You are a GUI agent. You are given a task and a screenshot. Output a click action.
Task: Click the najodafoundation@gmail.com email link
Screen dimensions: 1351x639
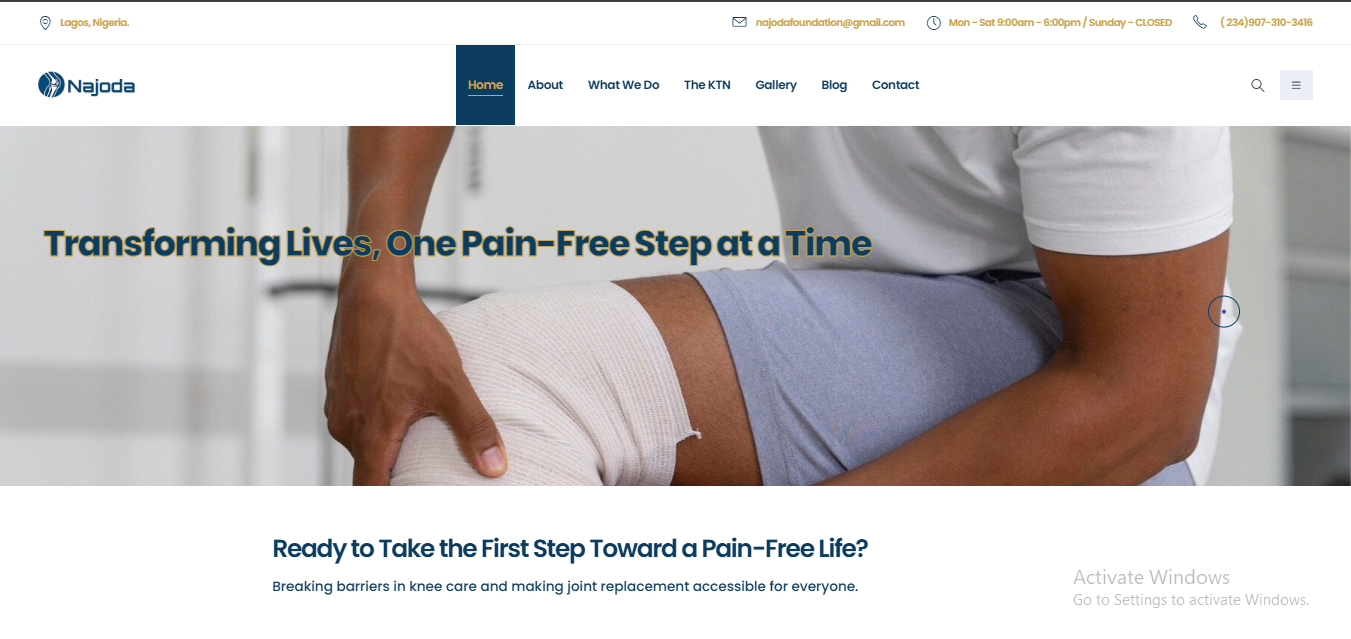(x=830, y=22)
